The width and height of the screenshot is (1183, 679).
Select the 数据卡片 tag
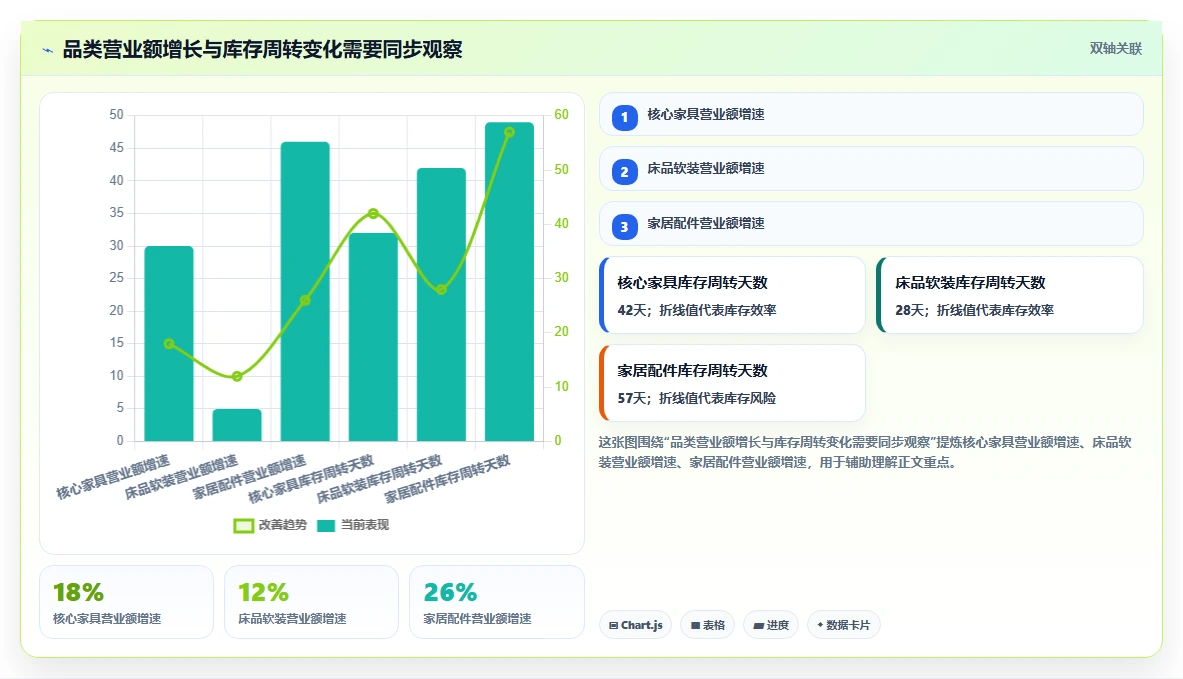(x=843, y=625)
